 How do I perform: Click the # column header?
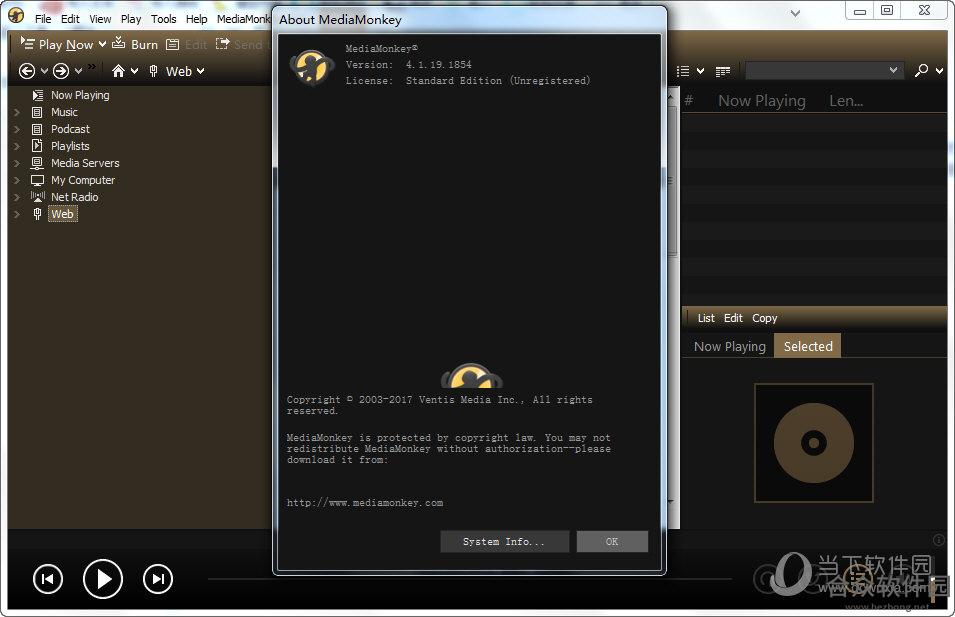(x=689, y=100)
